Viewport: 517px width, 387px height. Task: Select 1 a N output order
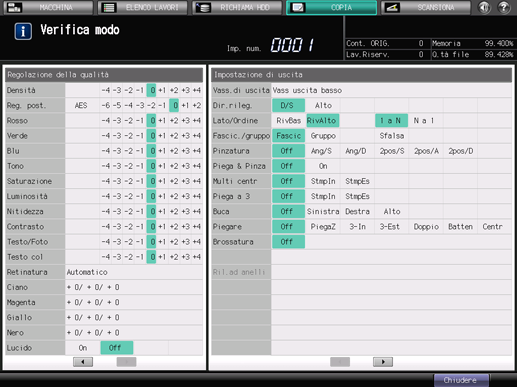point(391,121)
